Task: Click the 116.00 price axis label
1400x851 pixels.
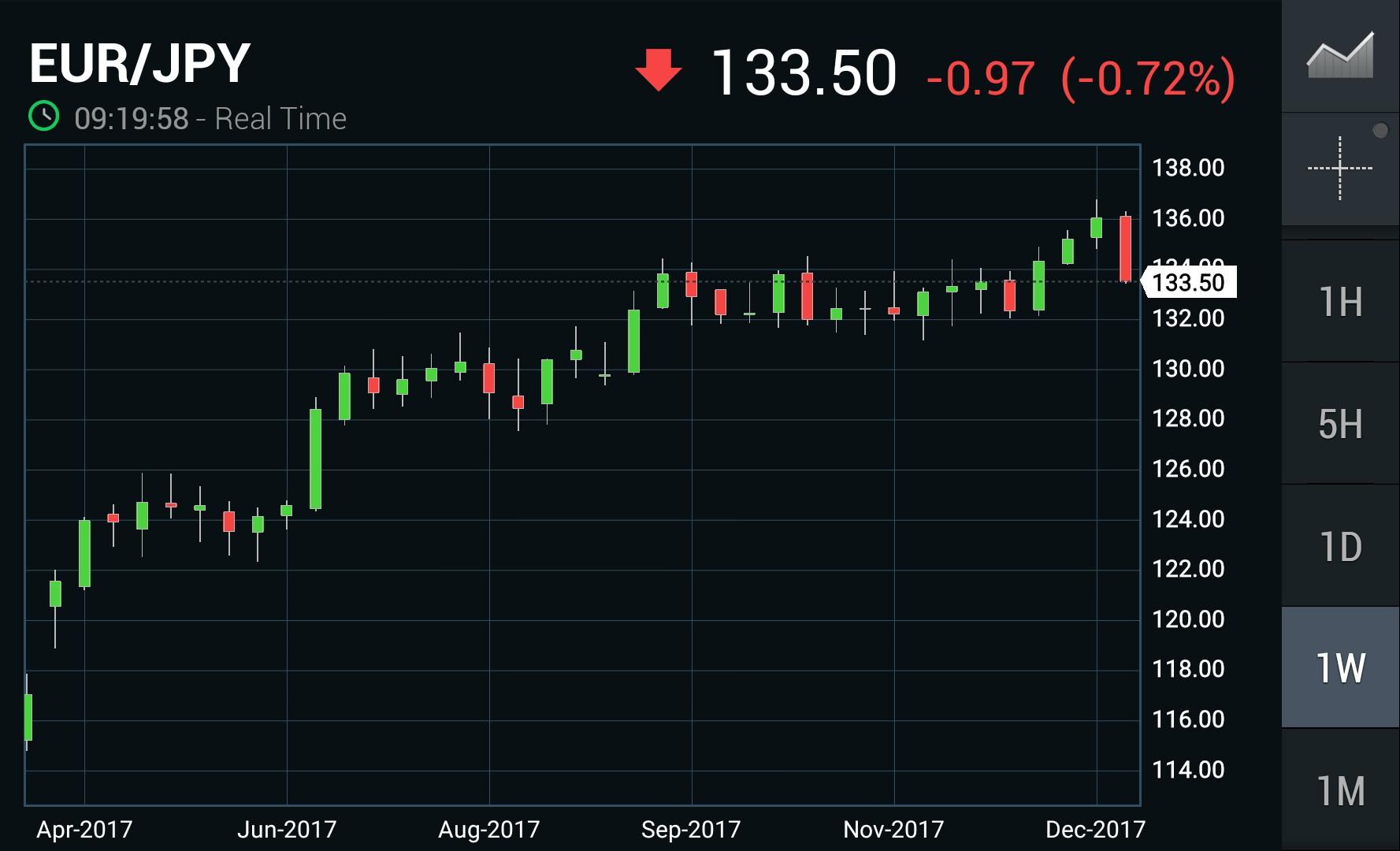Action: [1188, 719]
